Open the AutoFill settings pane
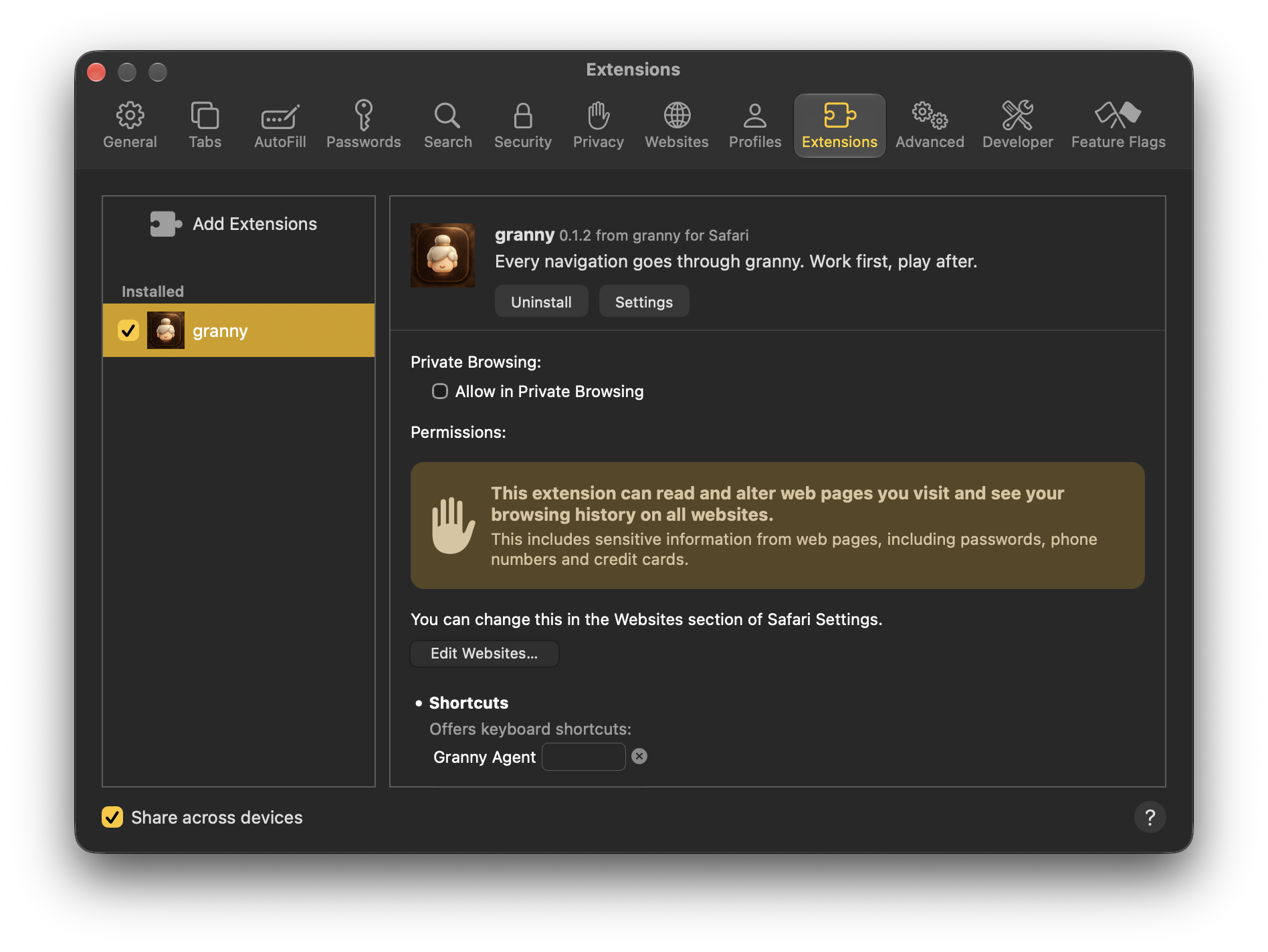Image resolution: width=1268 pixels, height=952 pixels. 280,126
